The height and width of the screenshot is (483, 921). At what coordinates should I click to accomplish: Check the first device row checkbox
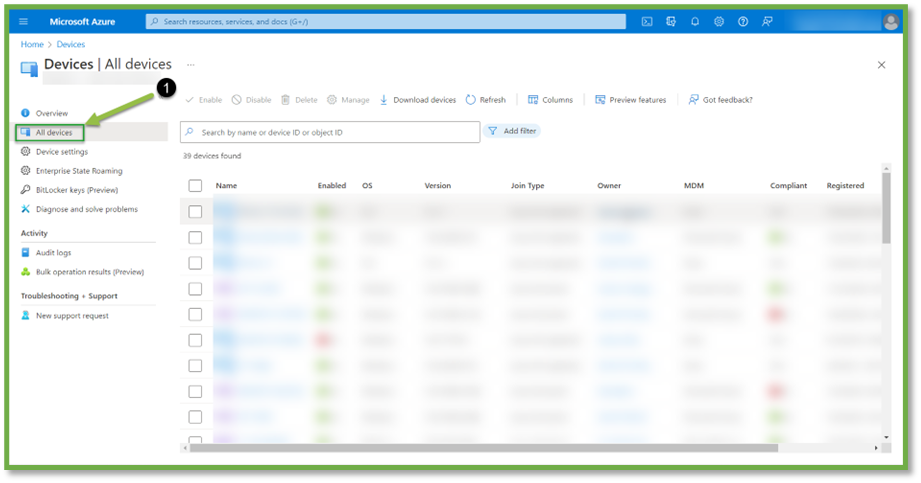pos(195,212)
